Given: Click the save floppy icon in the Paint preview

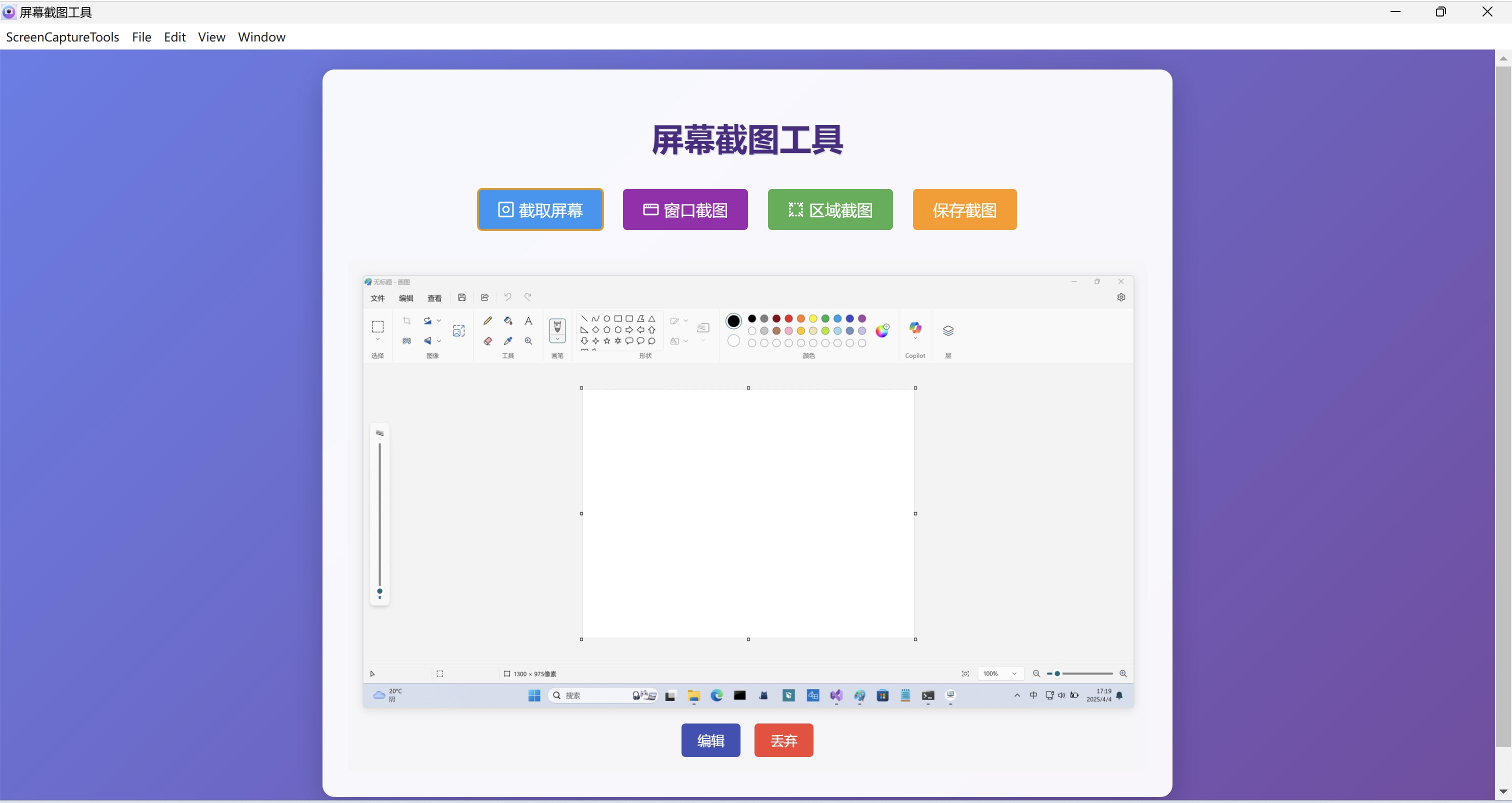Looking at the screenshot, I should [462, 297].
